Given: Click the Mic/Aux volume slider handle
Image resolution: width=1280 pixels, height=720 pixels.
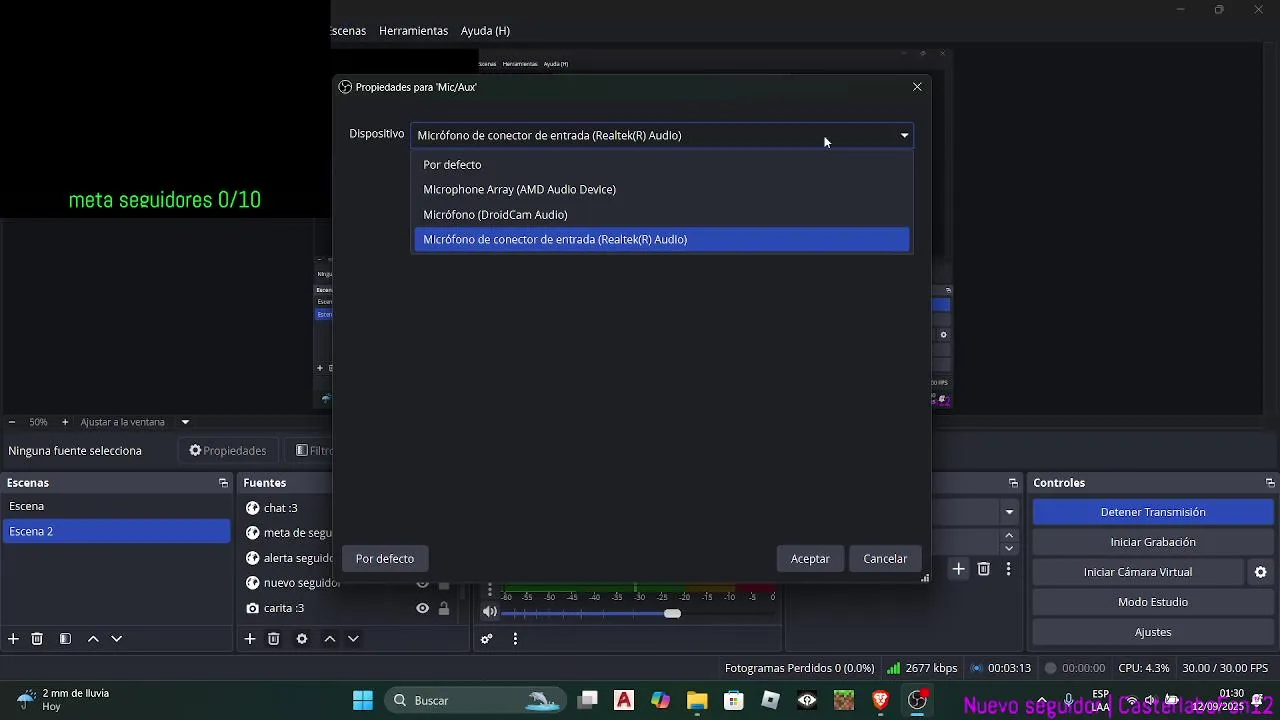Looking at the screenshot, I should point(673,613).
